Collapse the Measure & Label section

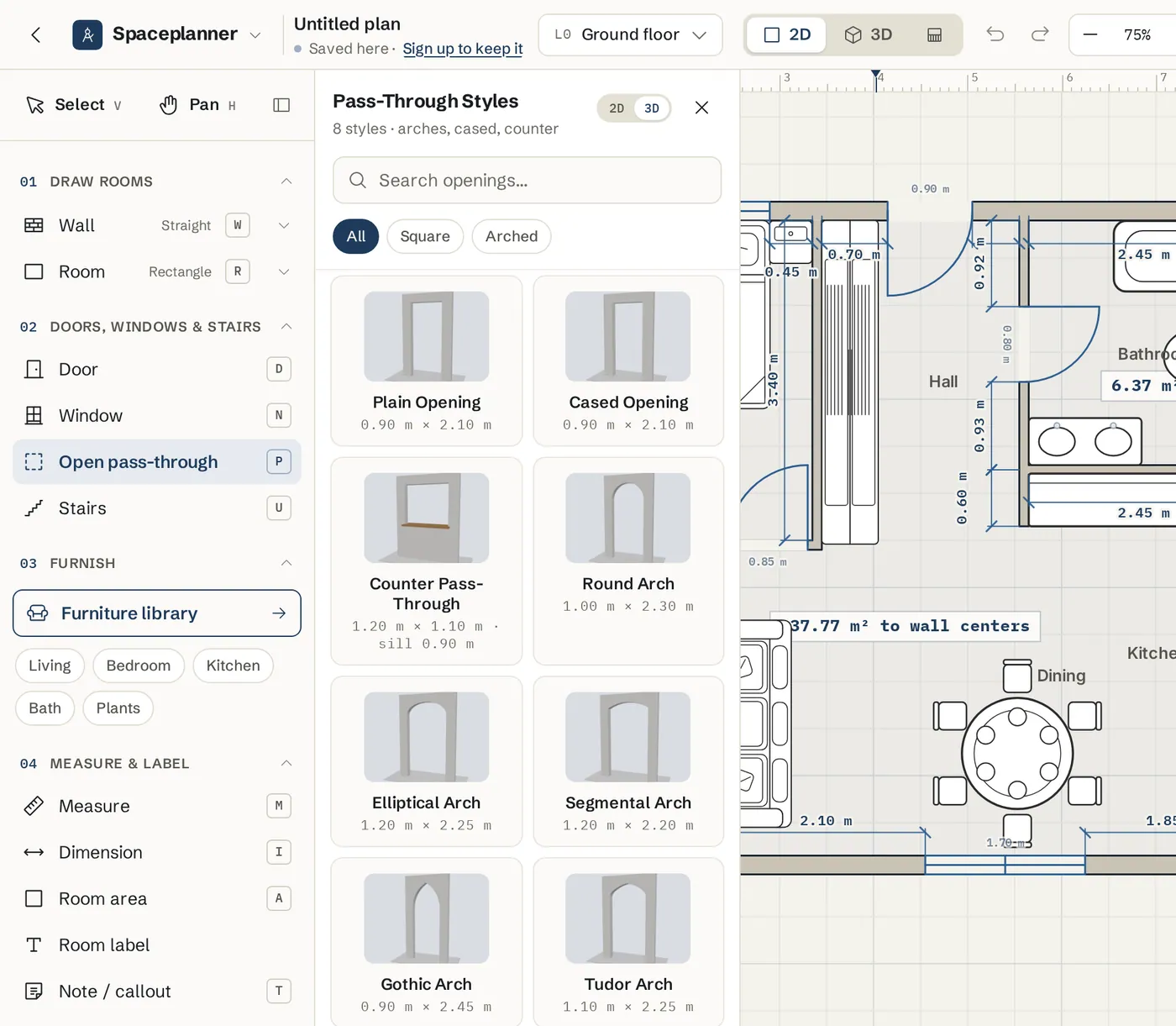pyautogui.click(x=286, y=763)
